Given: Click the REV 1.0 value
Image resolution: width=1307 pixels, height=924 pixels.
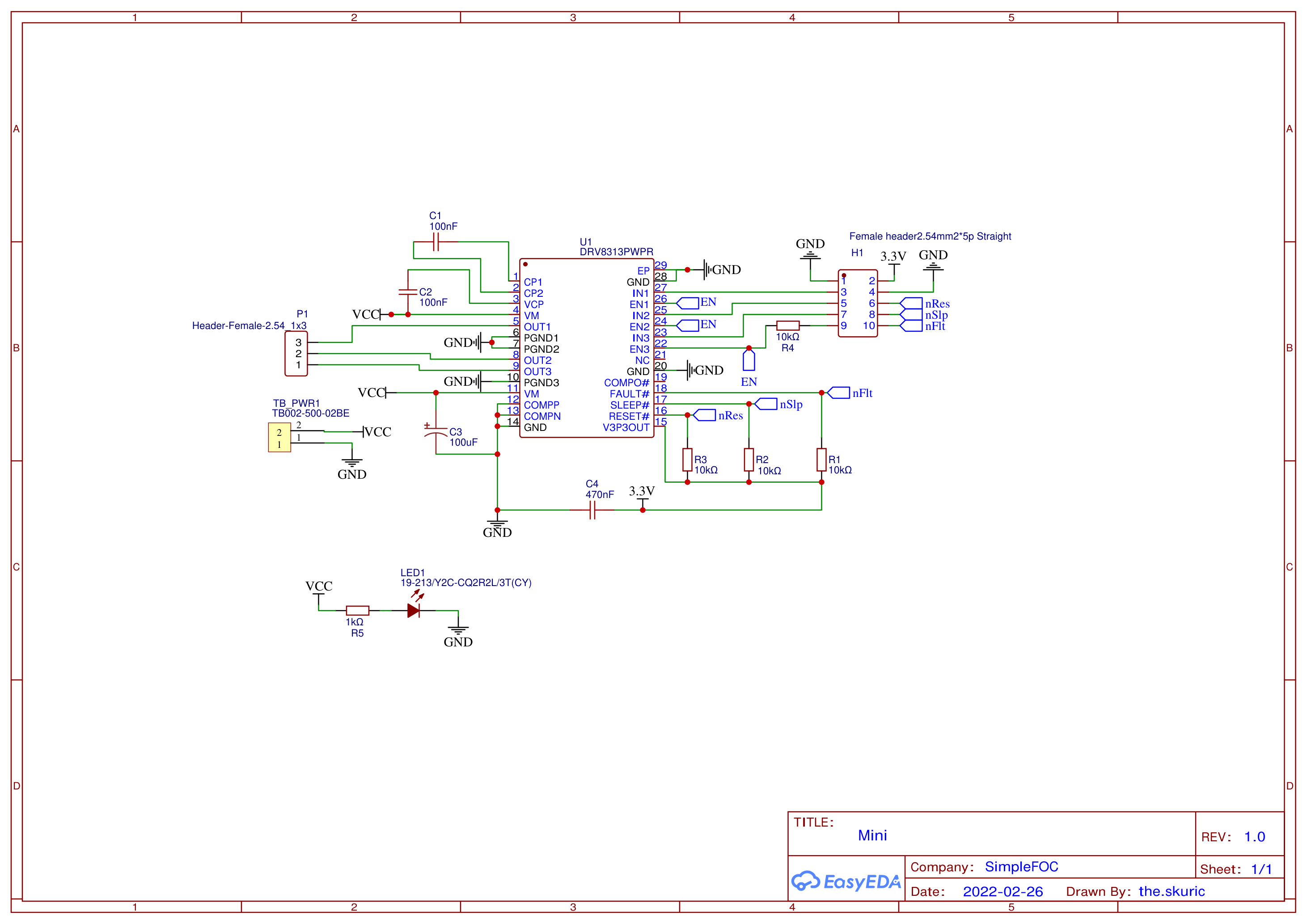Looking at the screenshot, I should pyautogui.click(x=1255, y=837).
